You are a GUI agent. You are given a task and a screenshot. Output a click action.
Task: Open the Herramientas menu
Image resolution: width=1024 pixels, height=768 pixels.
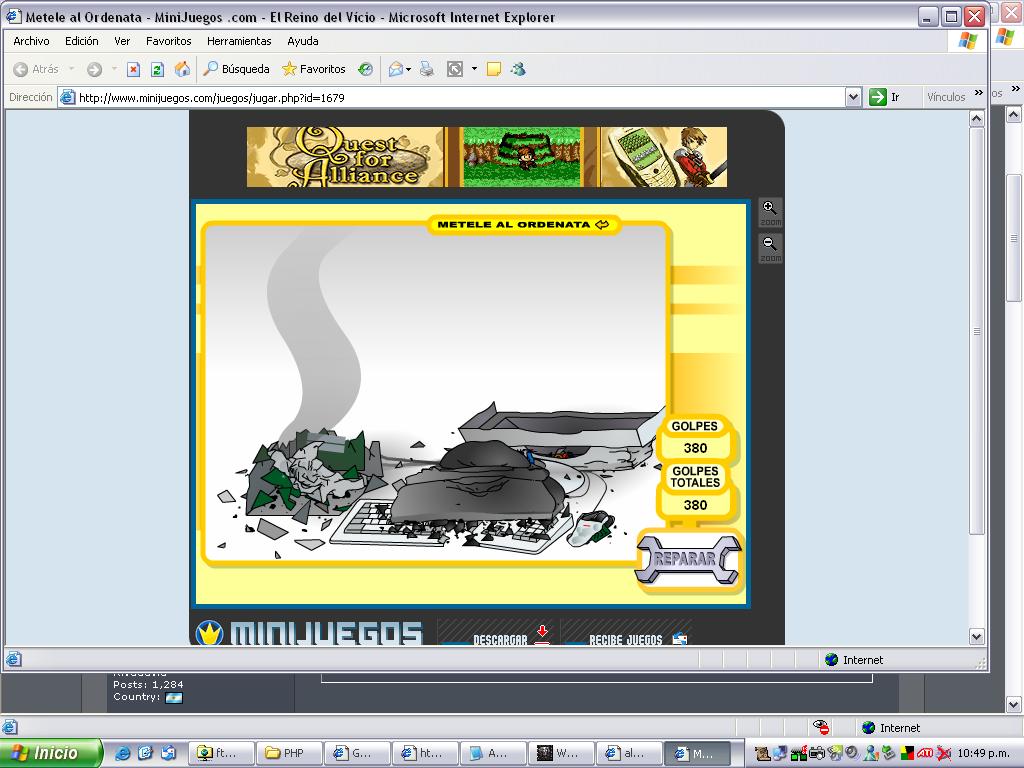(239, 41)
